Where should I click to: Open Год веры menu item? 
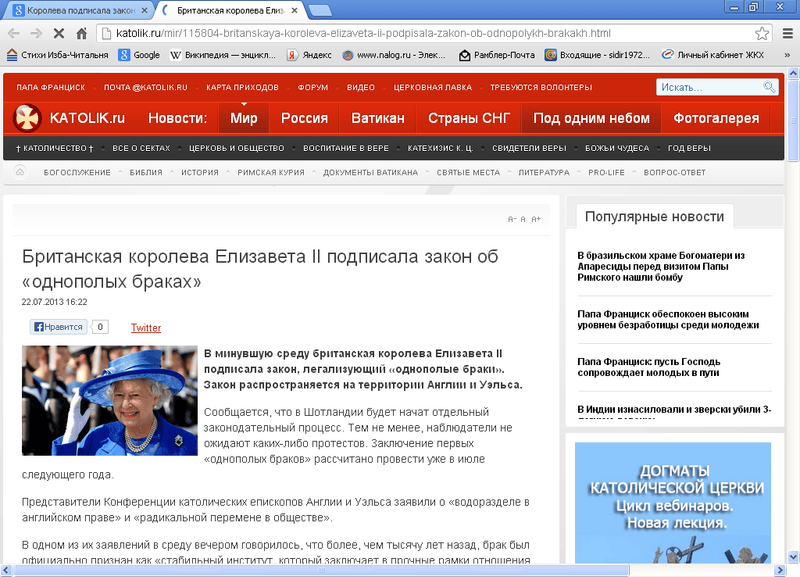(689, 148)
